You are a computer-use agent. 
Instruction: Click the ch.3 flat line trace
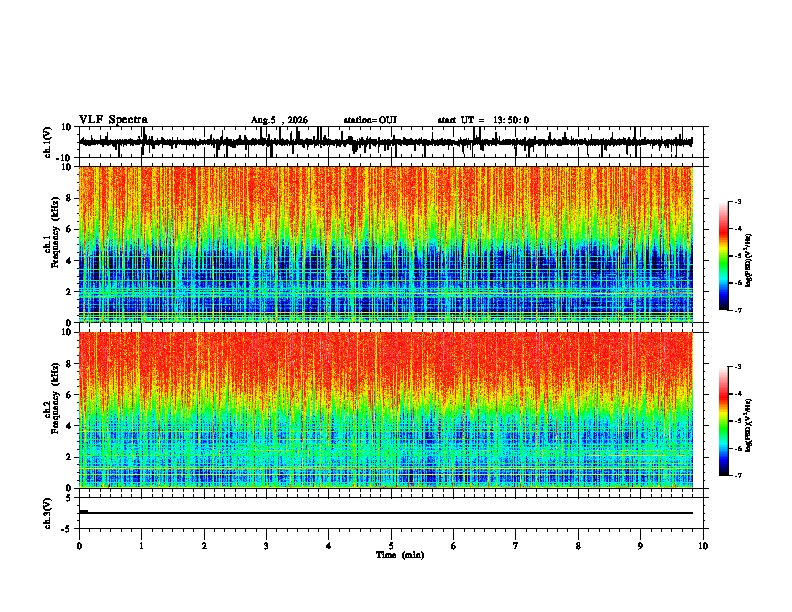(x=385, y=513)
